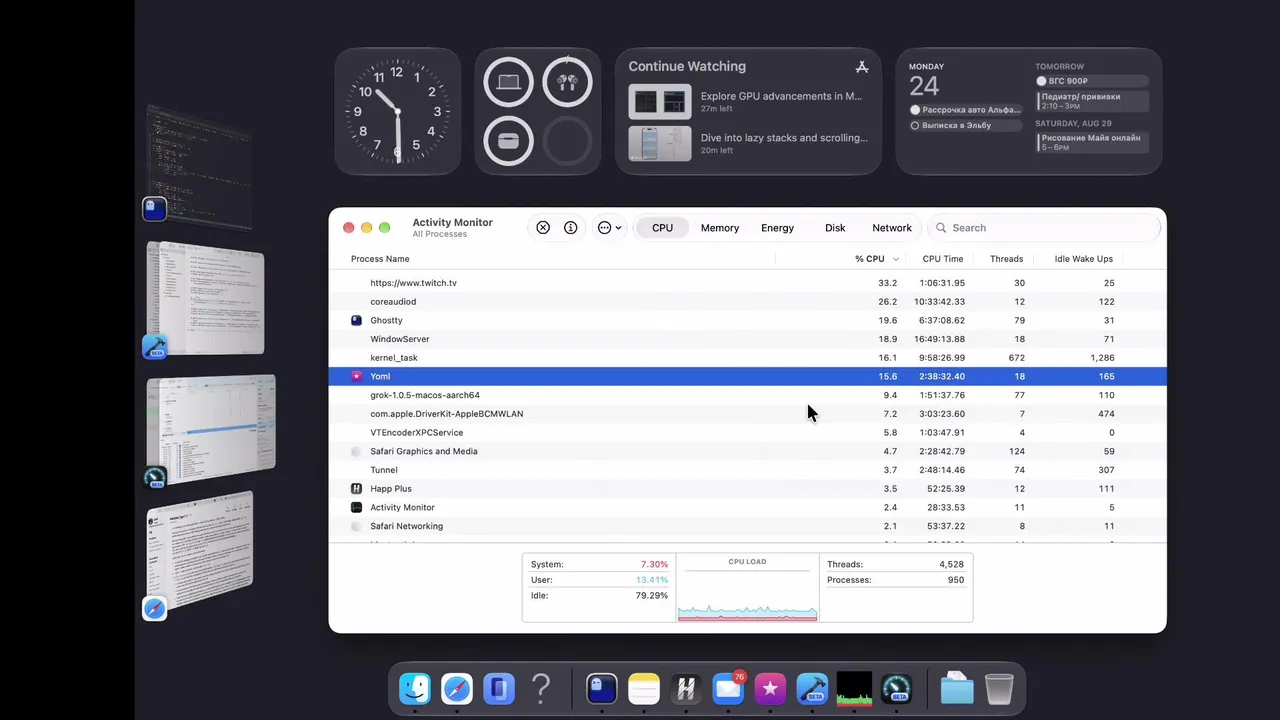The height and width of the screenshot is (720, 1280).
Task: Click the User percentage value 13.41%
Action: [651, 580]
